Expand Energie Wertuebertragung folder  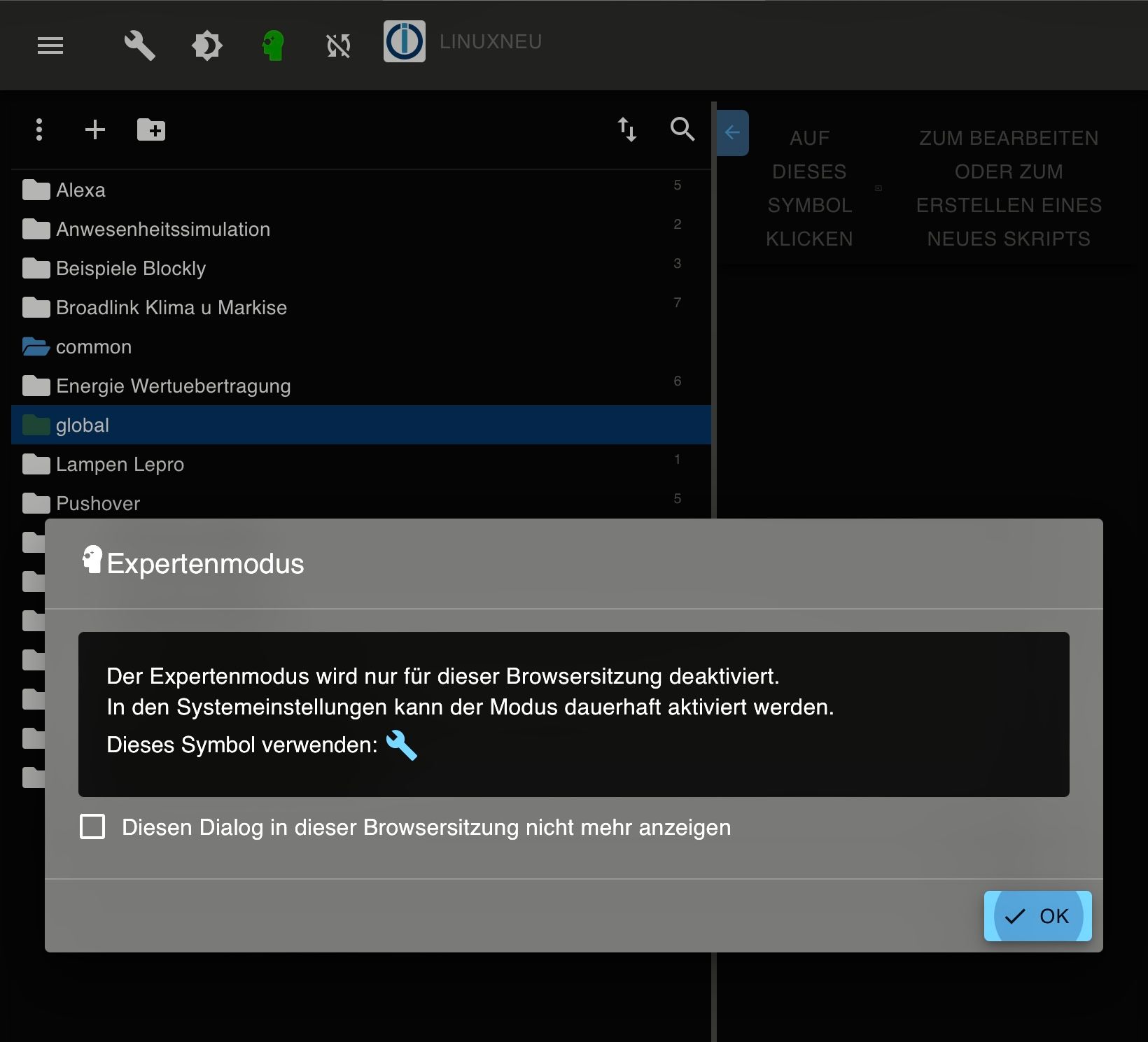[361, 386]
